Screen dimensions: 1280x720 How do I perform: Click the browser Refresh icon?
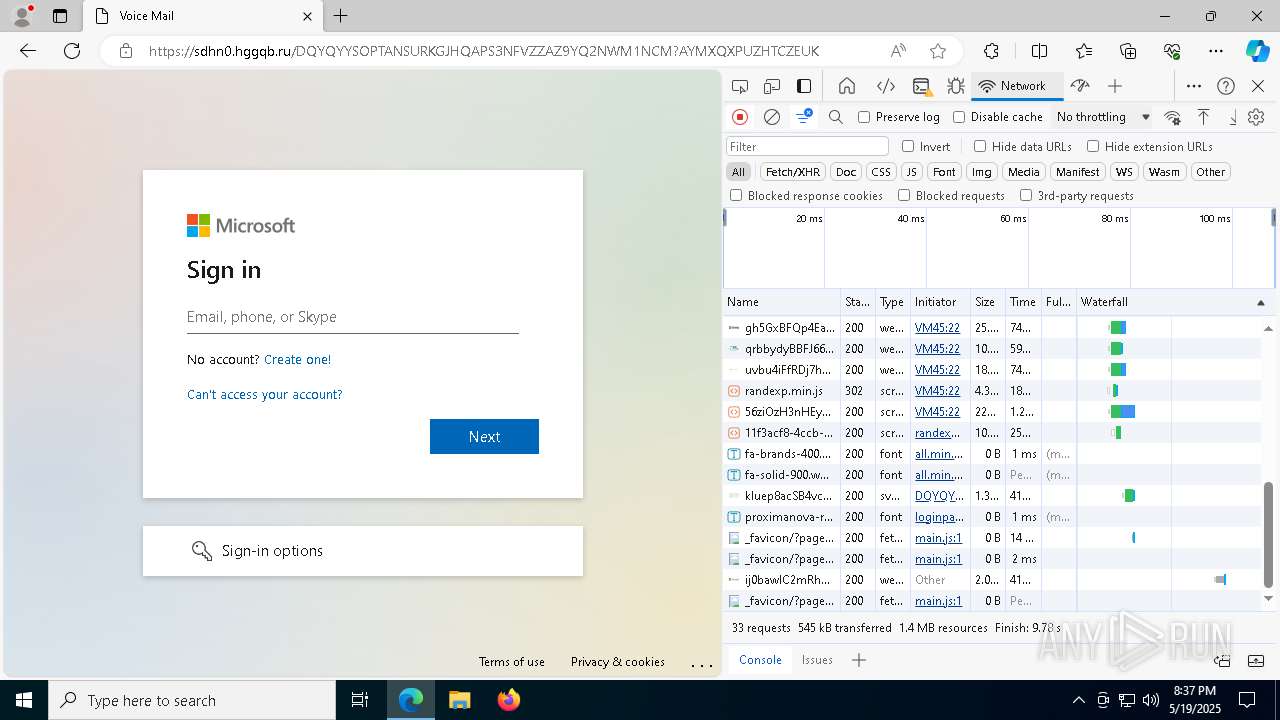[x=72, y=51]
